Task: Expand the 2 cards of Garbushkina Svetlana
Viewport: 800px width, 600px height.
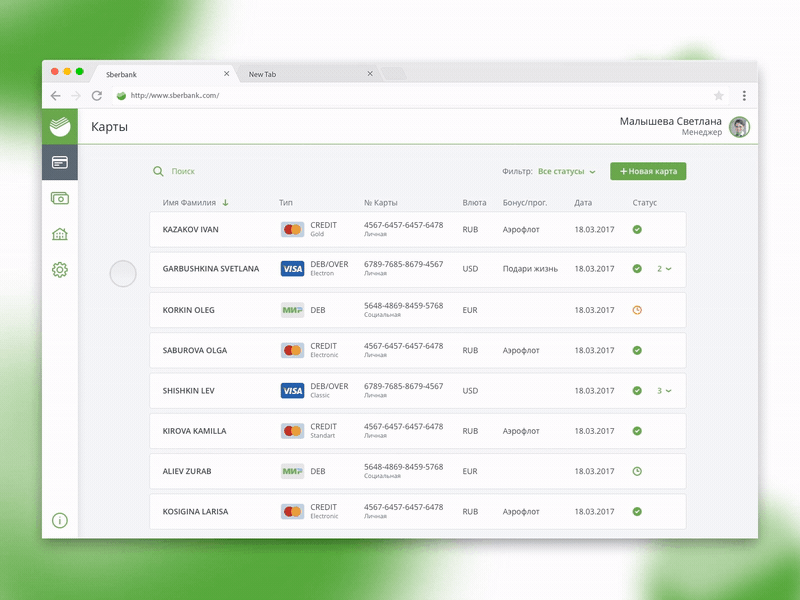Action: click(664, 269)
